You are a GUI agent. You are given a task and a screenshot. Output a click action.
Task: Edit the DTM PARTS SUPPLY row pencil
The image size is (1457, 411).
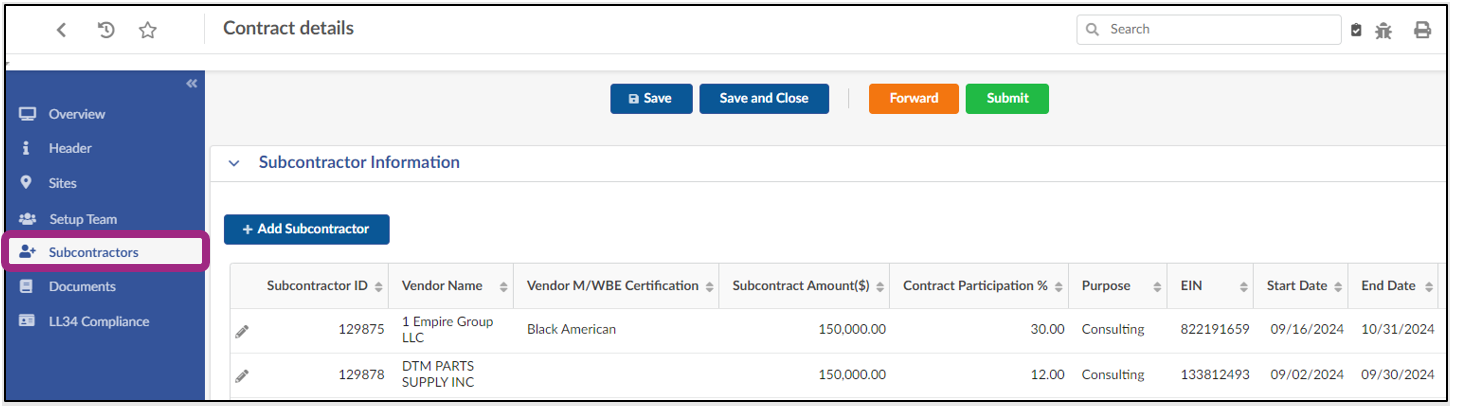(x=242, y=376)
